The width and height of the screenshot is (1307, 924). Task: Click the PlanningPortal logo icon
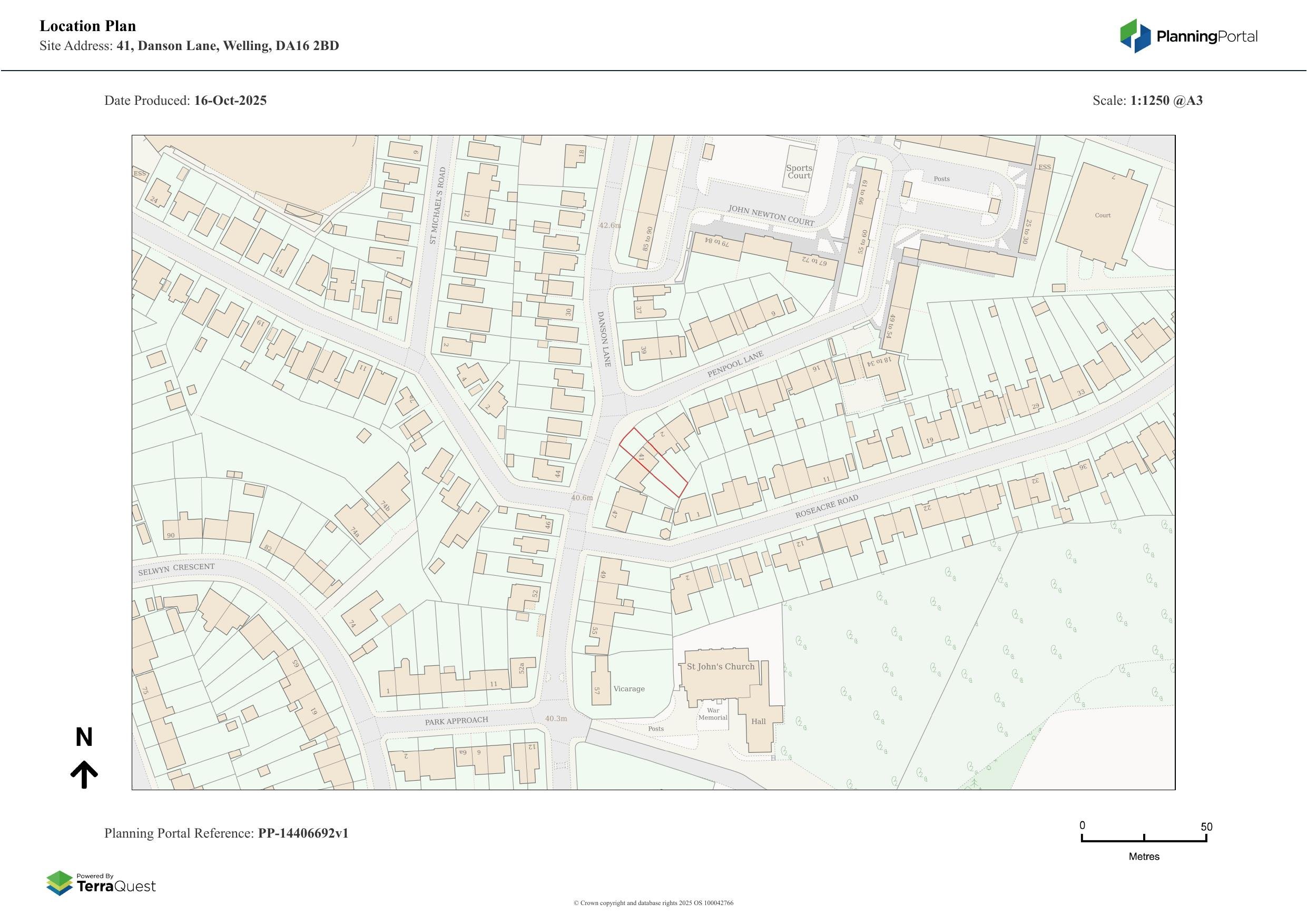point(1136,36)
